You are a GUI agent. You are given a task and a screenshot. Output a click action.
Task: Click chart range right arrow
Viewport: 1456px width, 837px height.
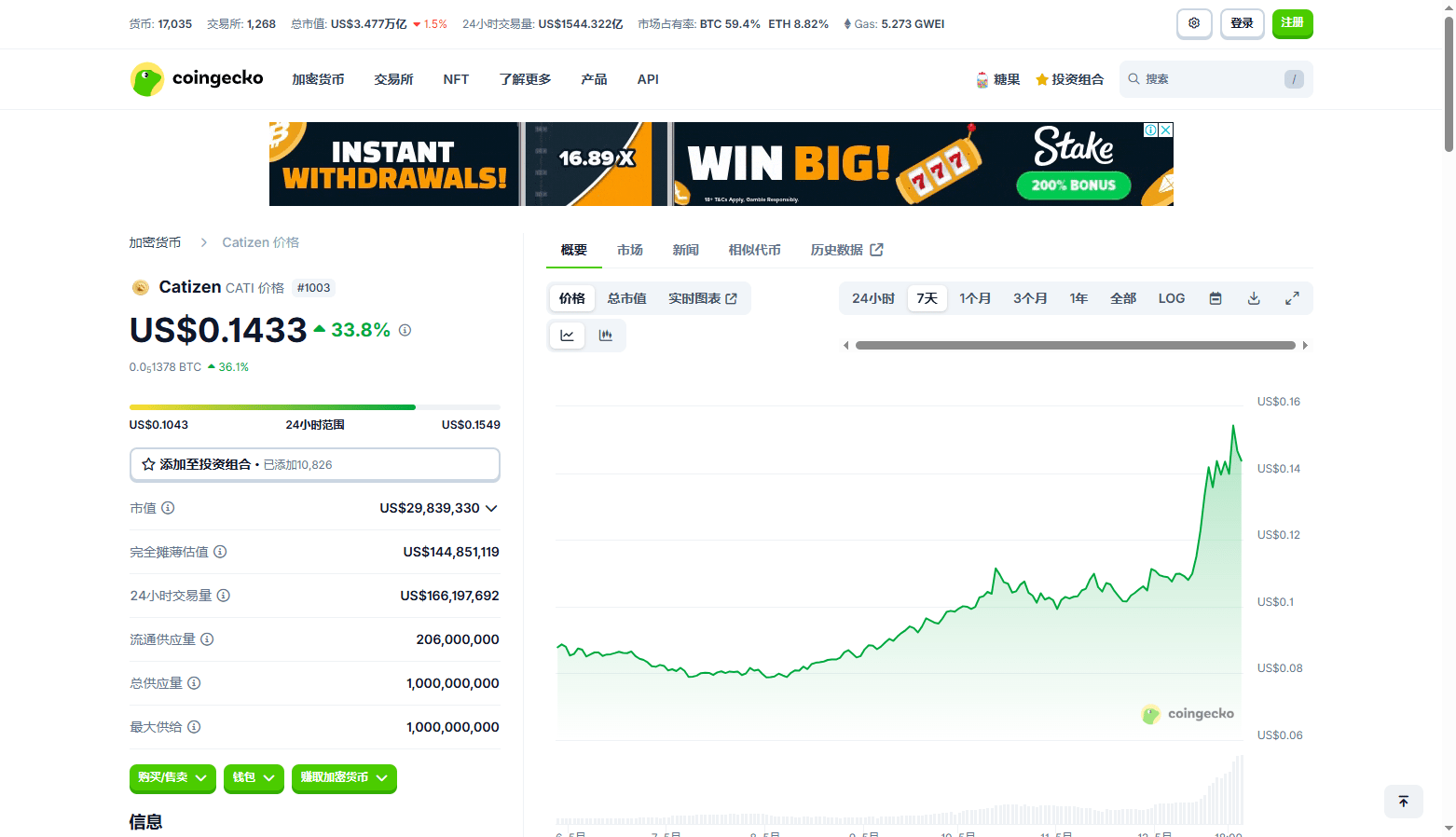[x=1305, y=346]
